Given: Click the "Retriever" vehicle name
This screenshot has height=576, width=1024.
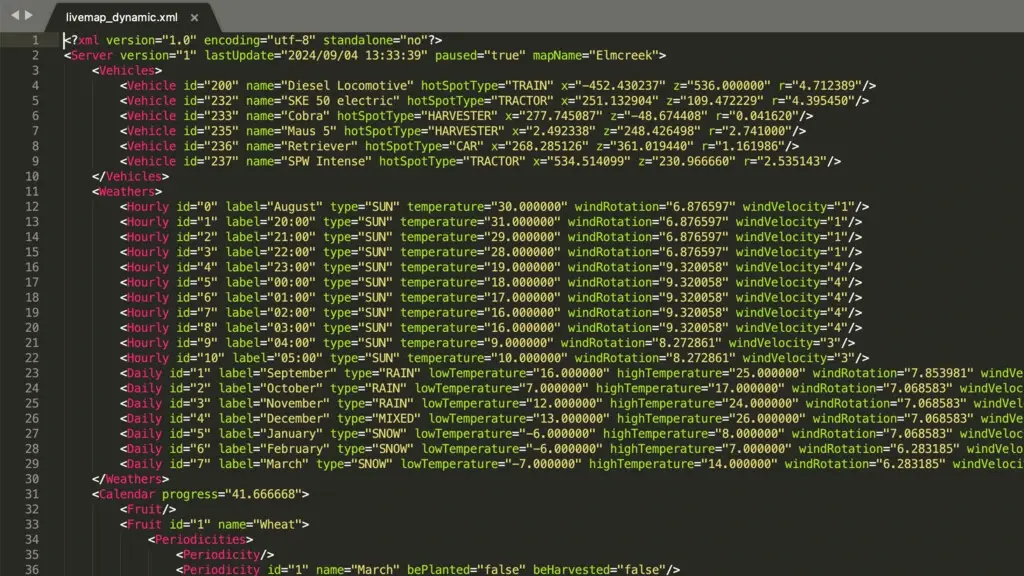Looking at the screenshot, I should [x=323, y=146].
